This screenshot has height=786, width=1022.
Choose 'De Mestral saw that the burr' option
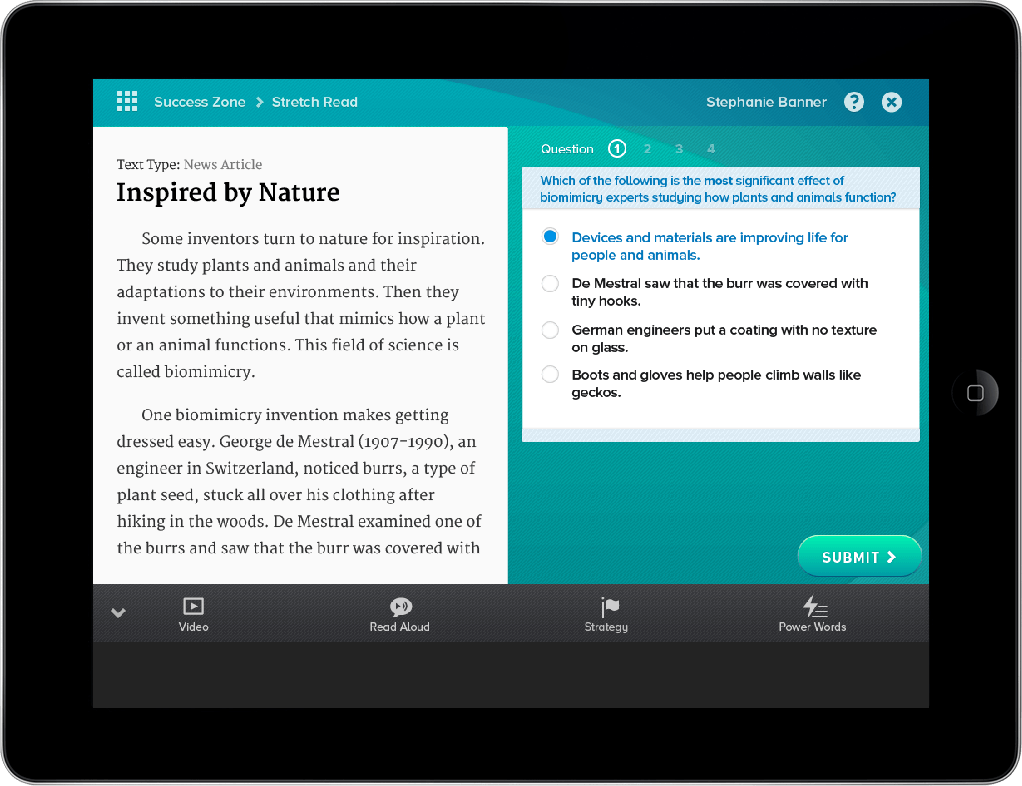click(x=550, y=284)
